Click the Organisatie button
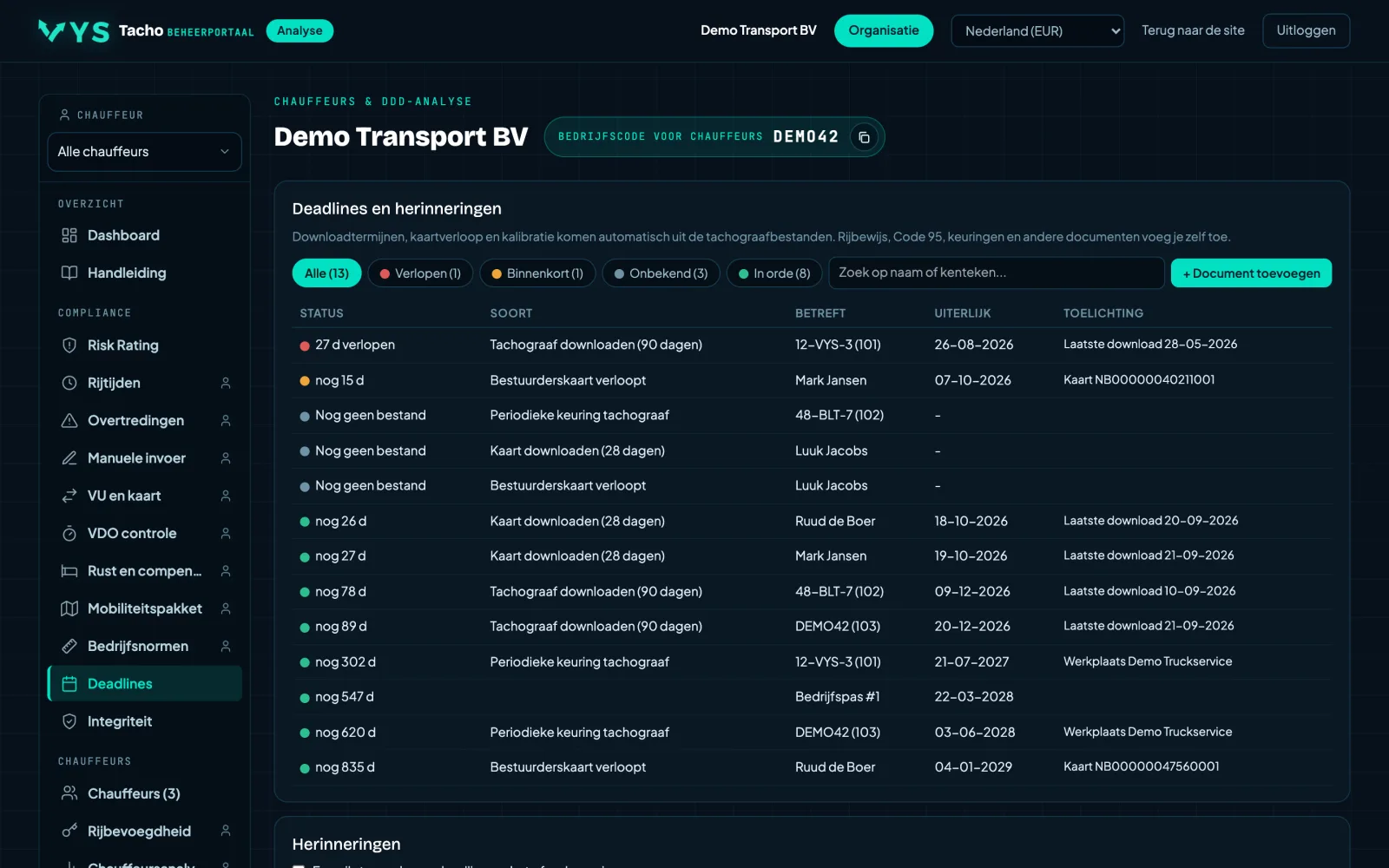 pos(884,31)
